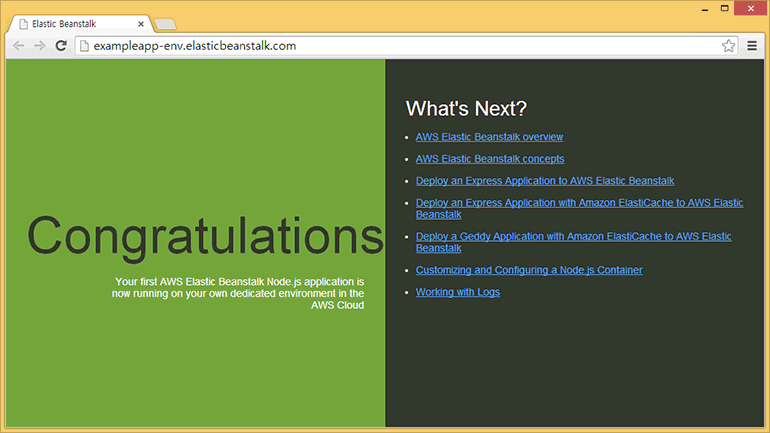
Task: Click the Congratulations heading text
Action: 205,237
